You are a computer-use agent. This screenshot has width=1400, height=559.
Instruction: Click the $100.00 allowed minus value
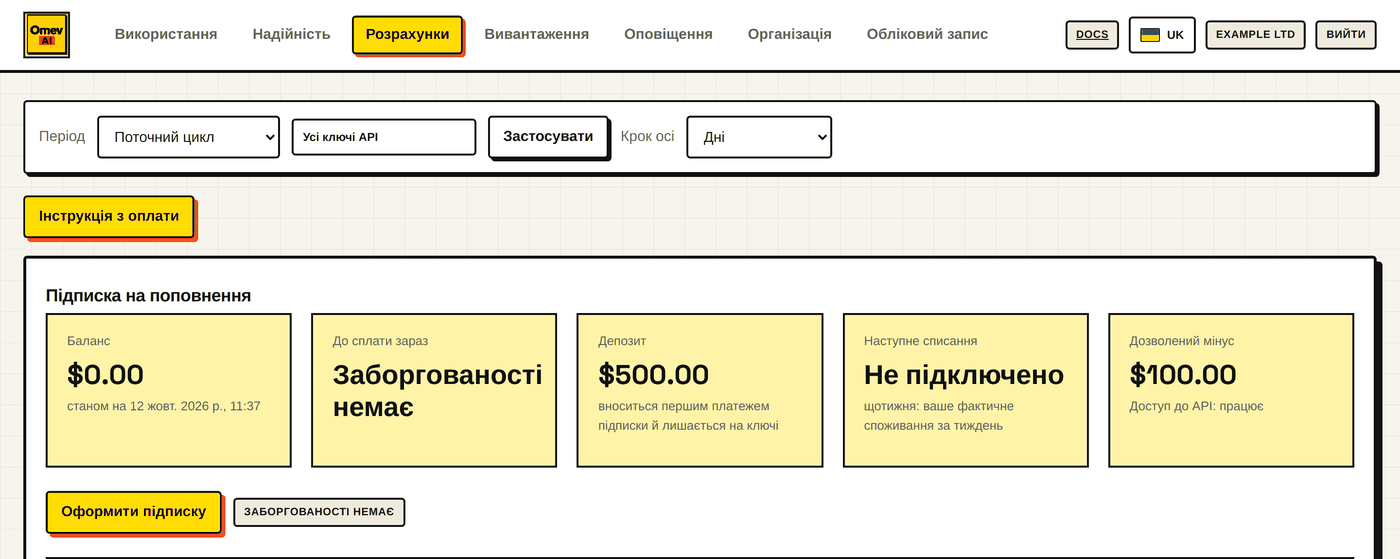pos(1183,374)
